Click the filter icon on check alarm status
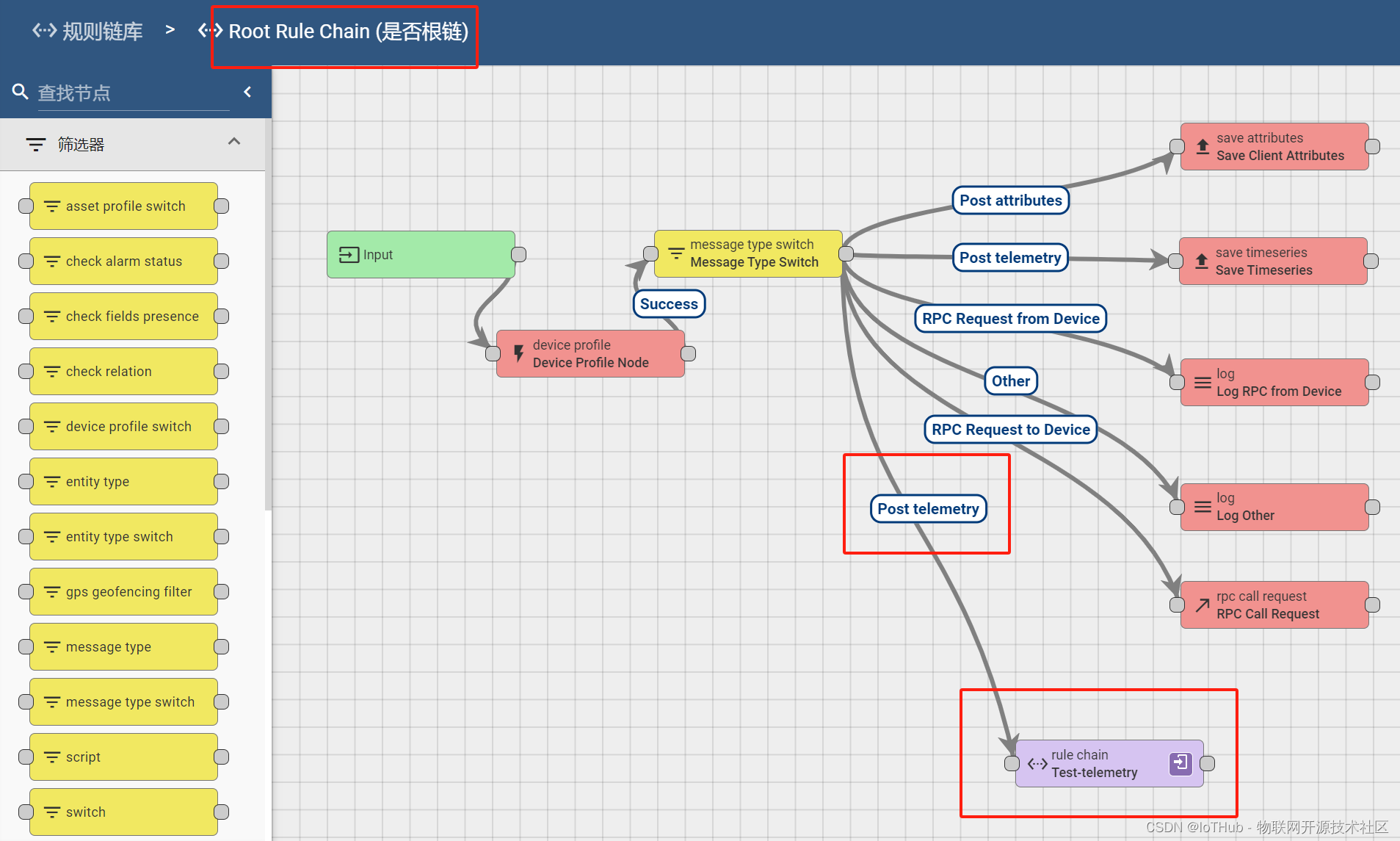This screenshot has height=841, width=1400. coord(52,261)
